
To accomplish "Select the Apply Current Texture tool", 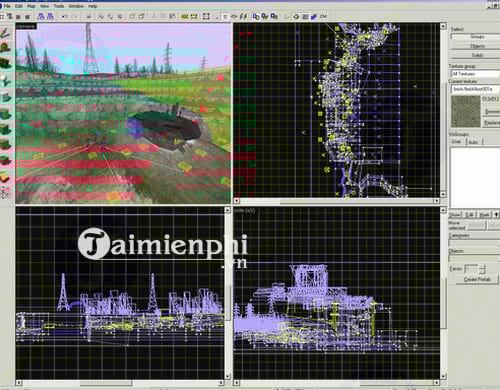I will coord(6,130).
